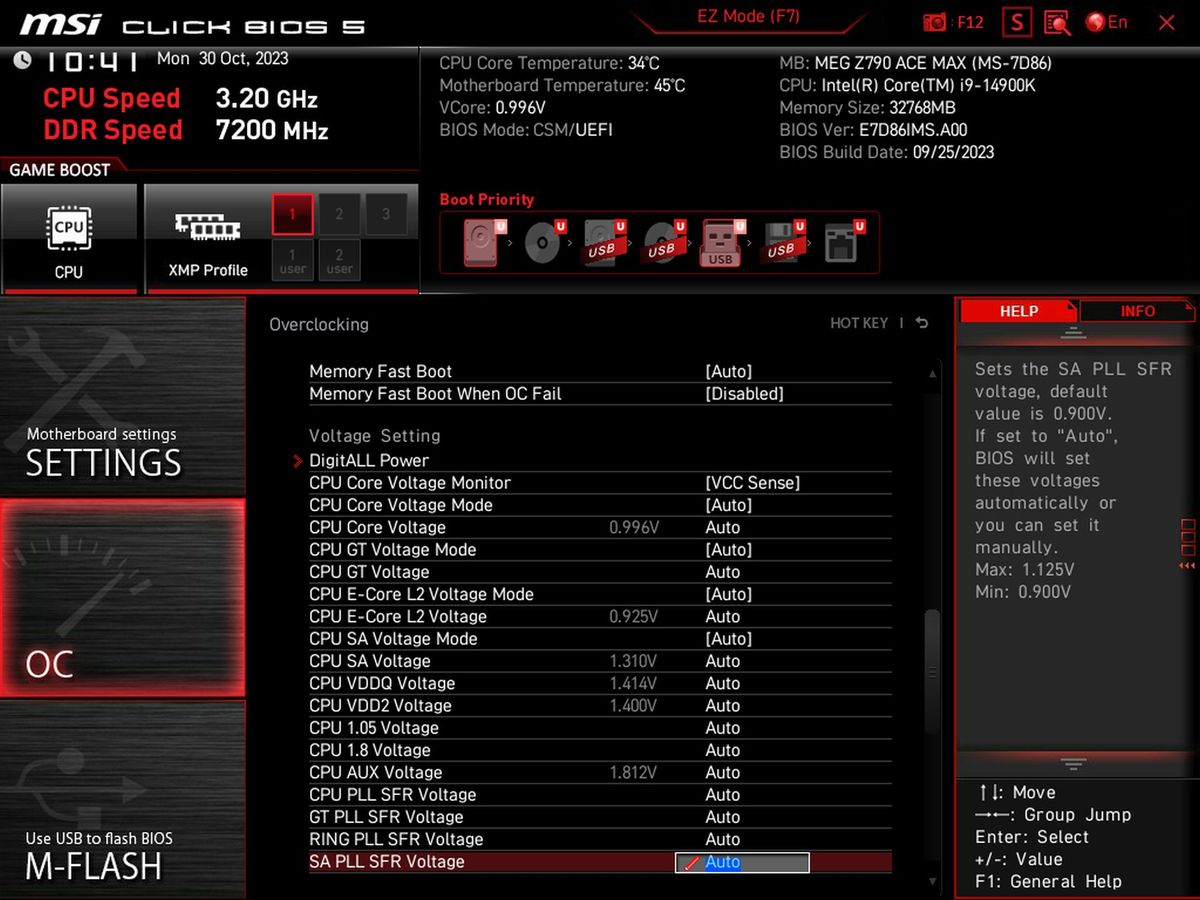Select the CPU SA Voltage row
Screen dimensions: 1200x900
[600, 661]
